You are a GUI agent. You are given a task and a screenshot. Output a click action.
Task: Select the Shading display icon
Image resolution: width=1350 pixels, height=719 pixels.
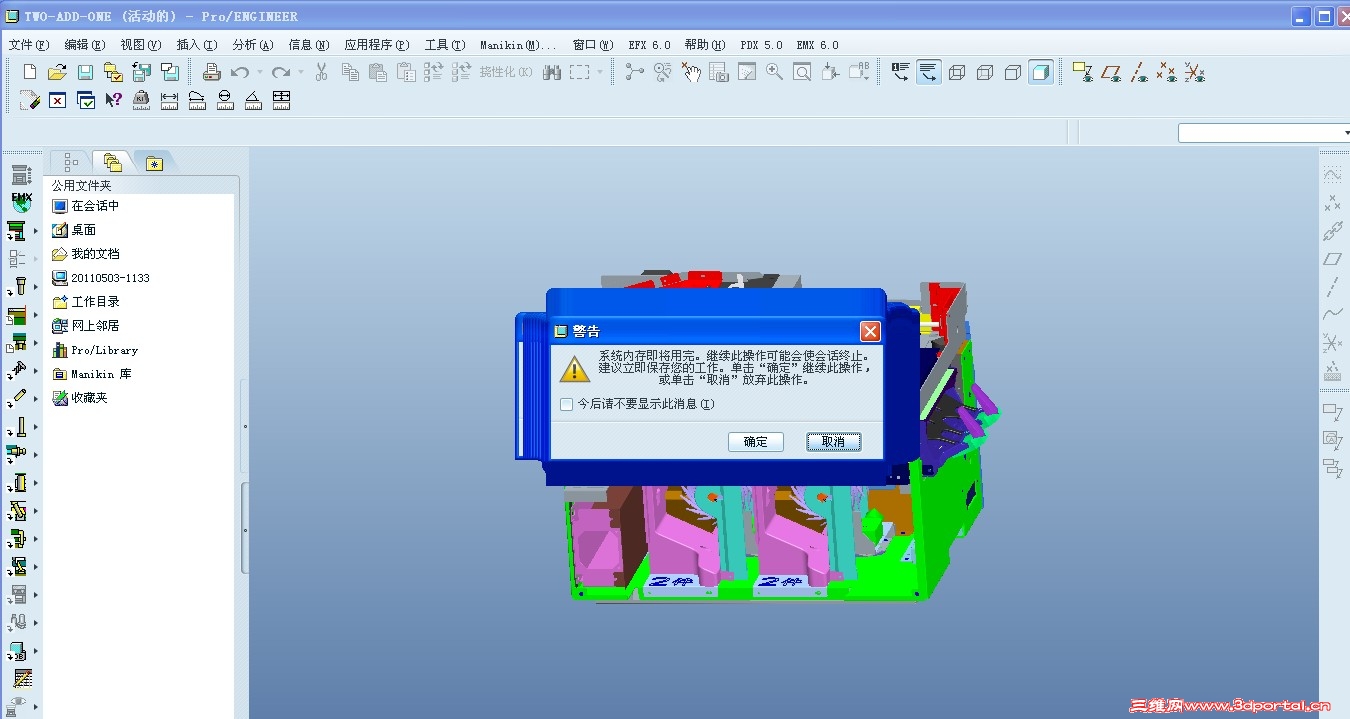1041,72
